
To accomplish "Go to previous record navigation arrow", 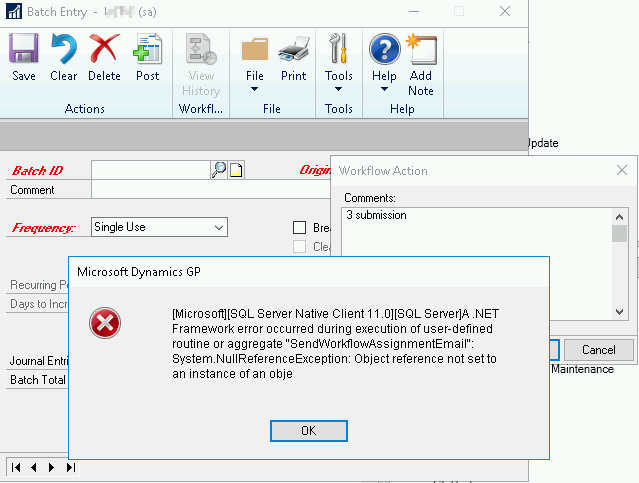I will (x=34, y=467).
